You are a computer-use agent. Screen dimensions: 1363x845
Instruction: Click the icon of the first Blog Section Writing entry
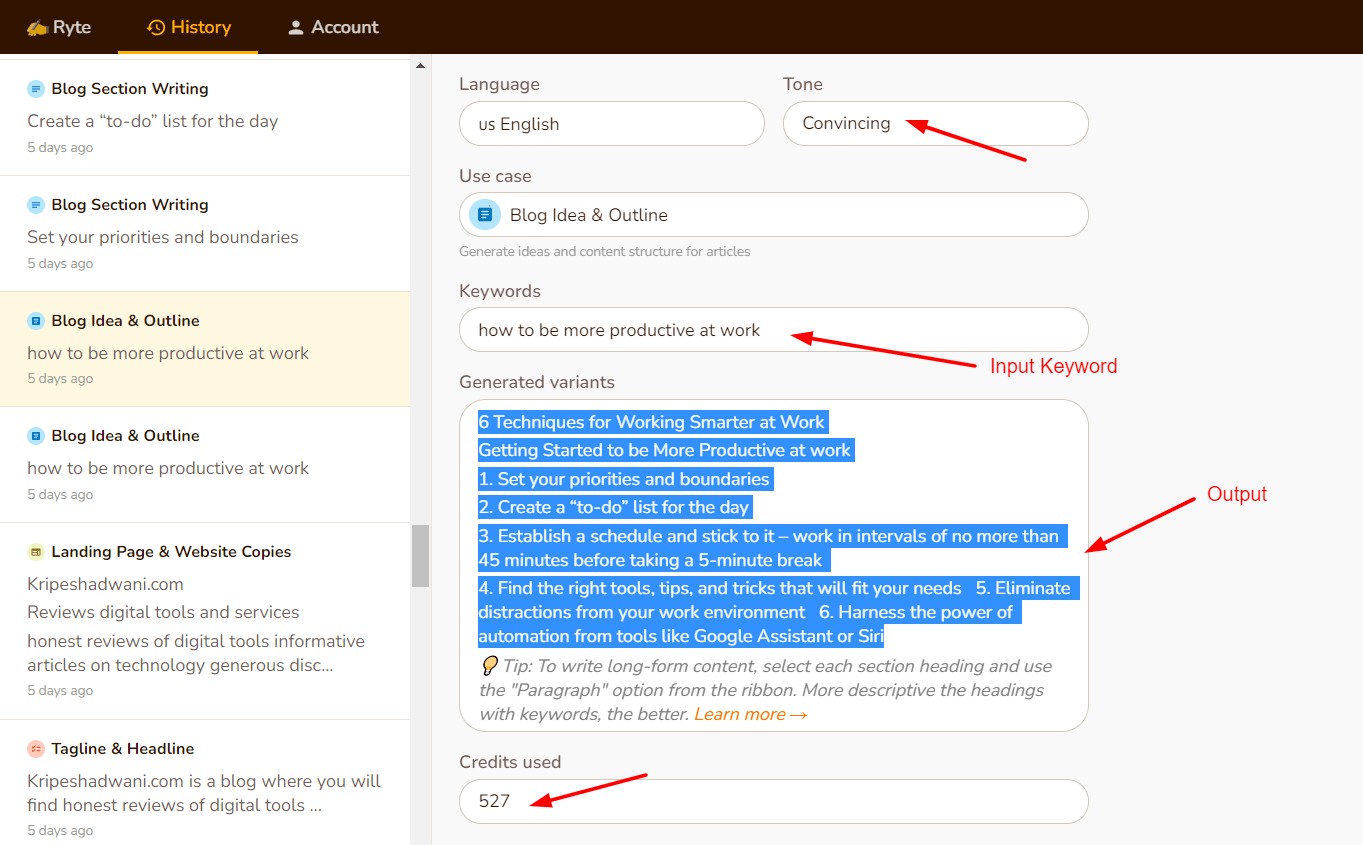click(x=36, y=89)
